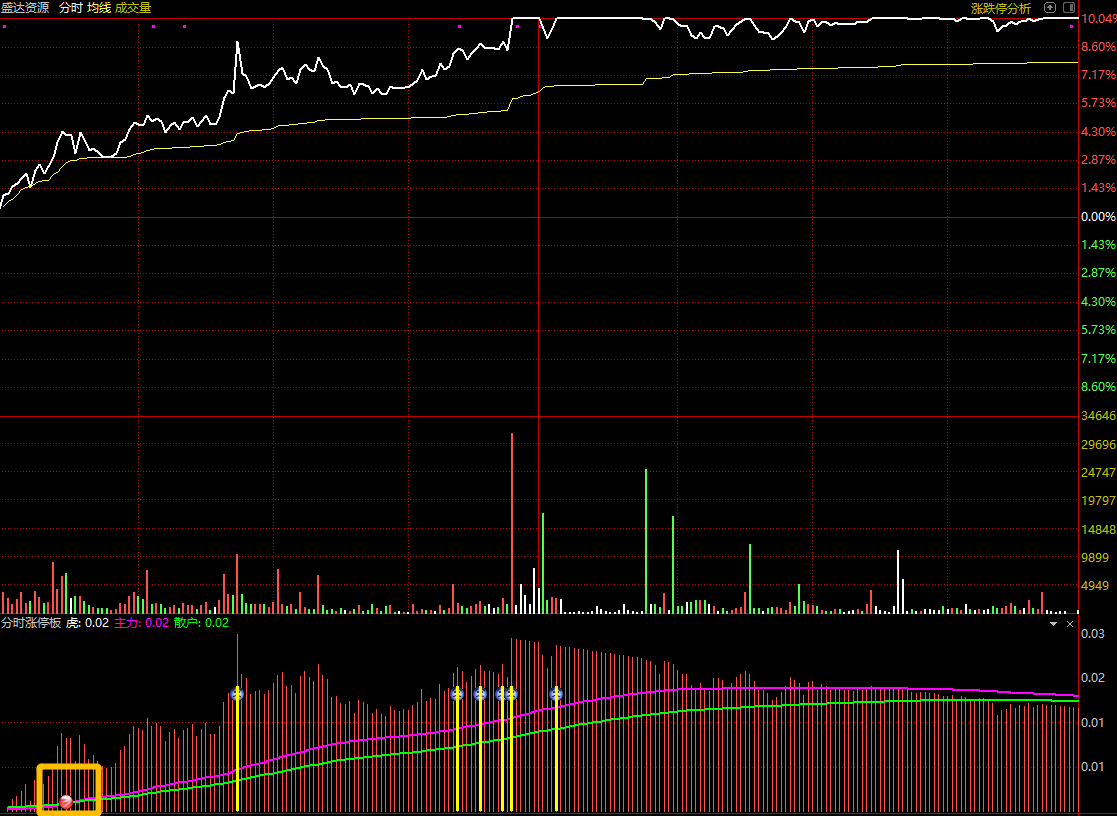Click the 盛达资源 stock name

coord(25,8)
